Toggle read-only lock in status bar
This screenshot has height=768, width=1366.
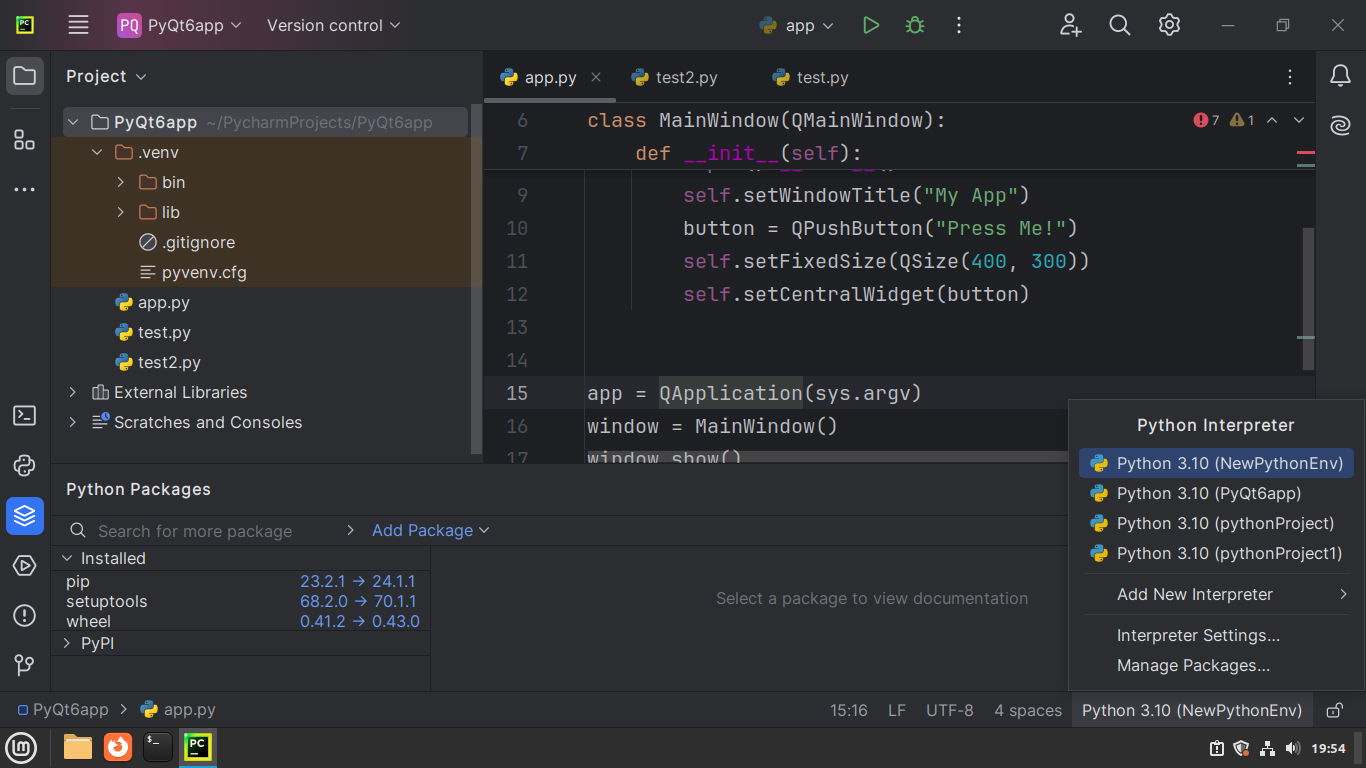point(1334,710)
